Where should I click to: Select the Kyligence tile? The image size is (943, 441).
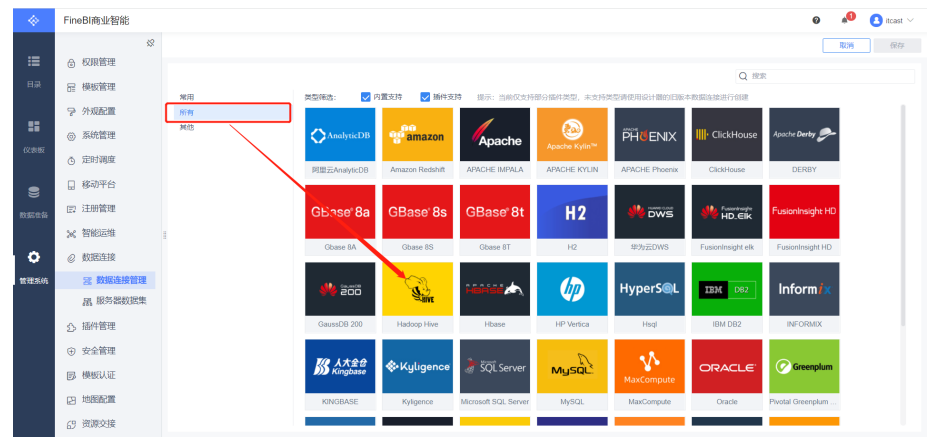tap(417, 375)
